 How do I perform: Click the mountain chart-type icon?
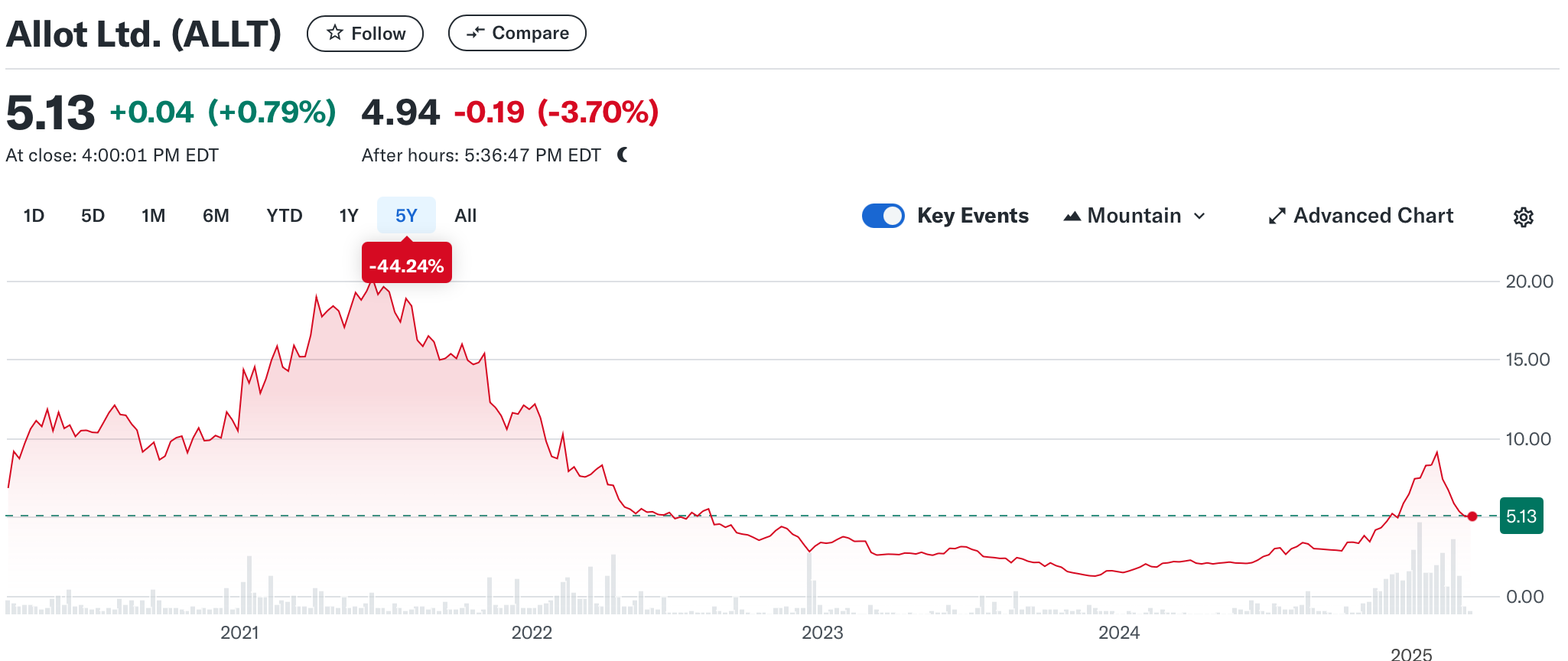(x=1072, y=217)
